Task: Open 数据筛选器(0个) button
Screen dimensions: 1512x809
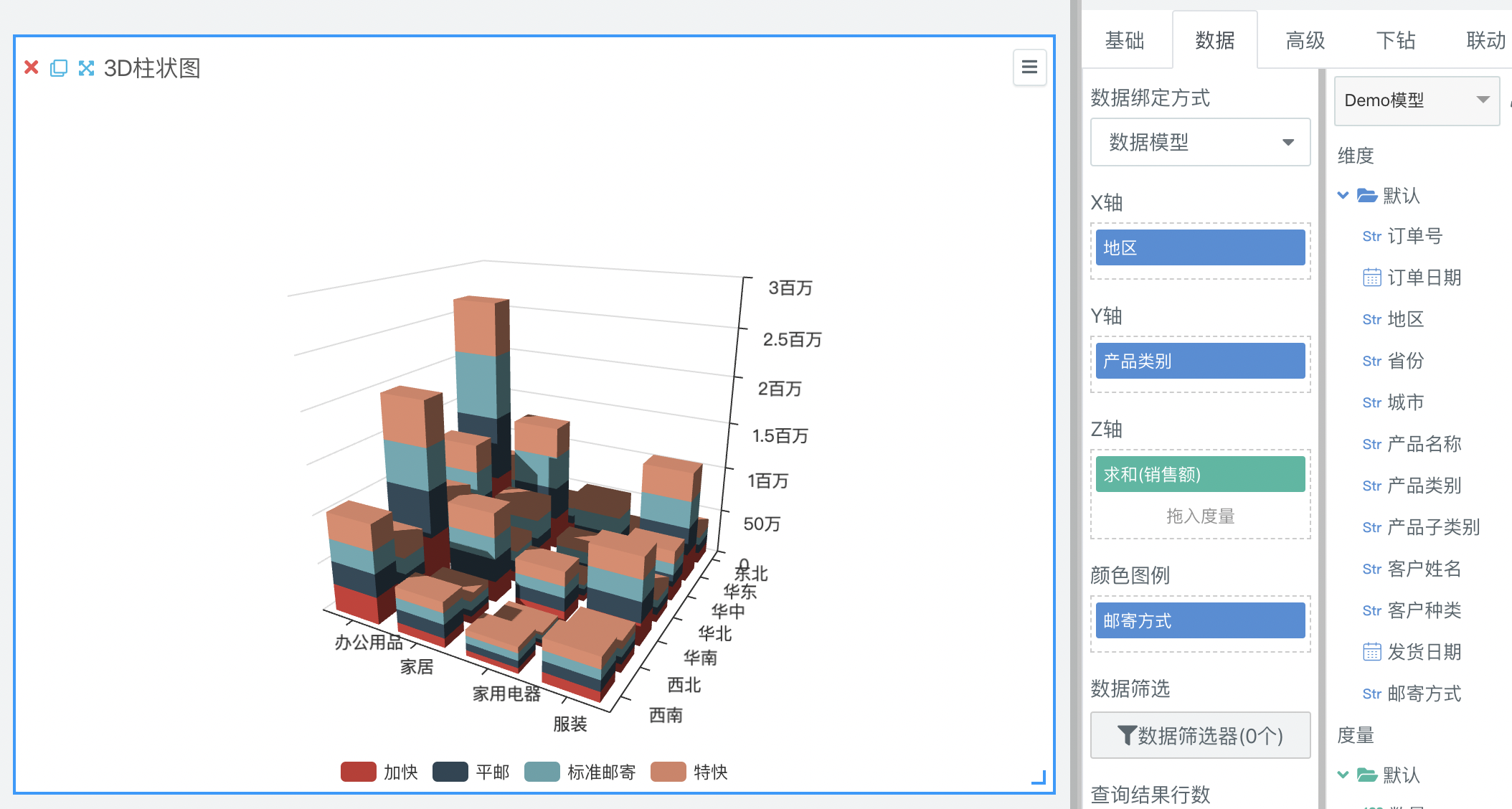Action: (1200, 736)
